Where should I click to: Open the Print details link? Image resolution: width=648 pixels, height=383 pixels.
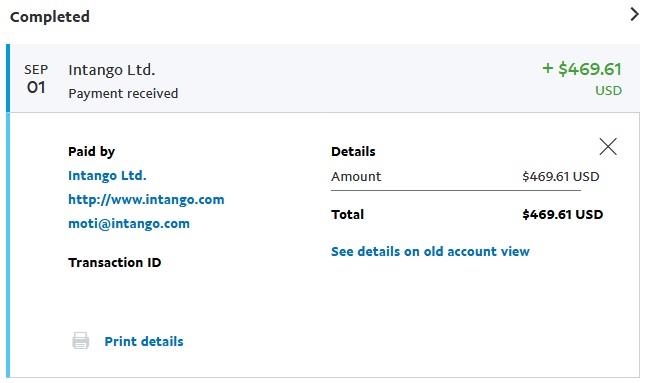[x=144, y=342]
